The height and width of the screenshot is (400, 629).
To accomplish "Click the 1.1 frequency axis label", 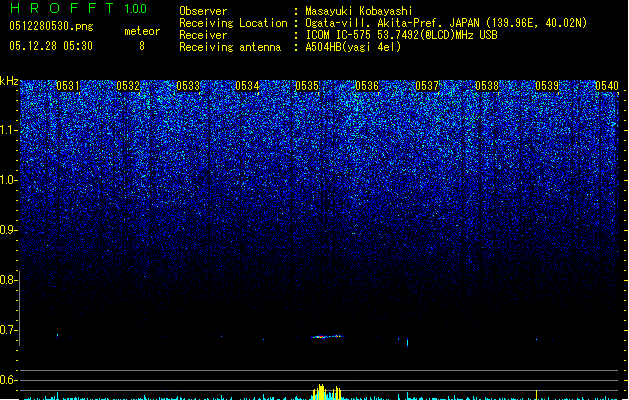I will coord(8,130).
